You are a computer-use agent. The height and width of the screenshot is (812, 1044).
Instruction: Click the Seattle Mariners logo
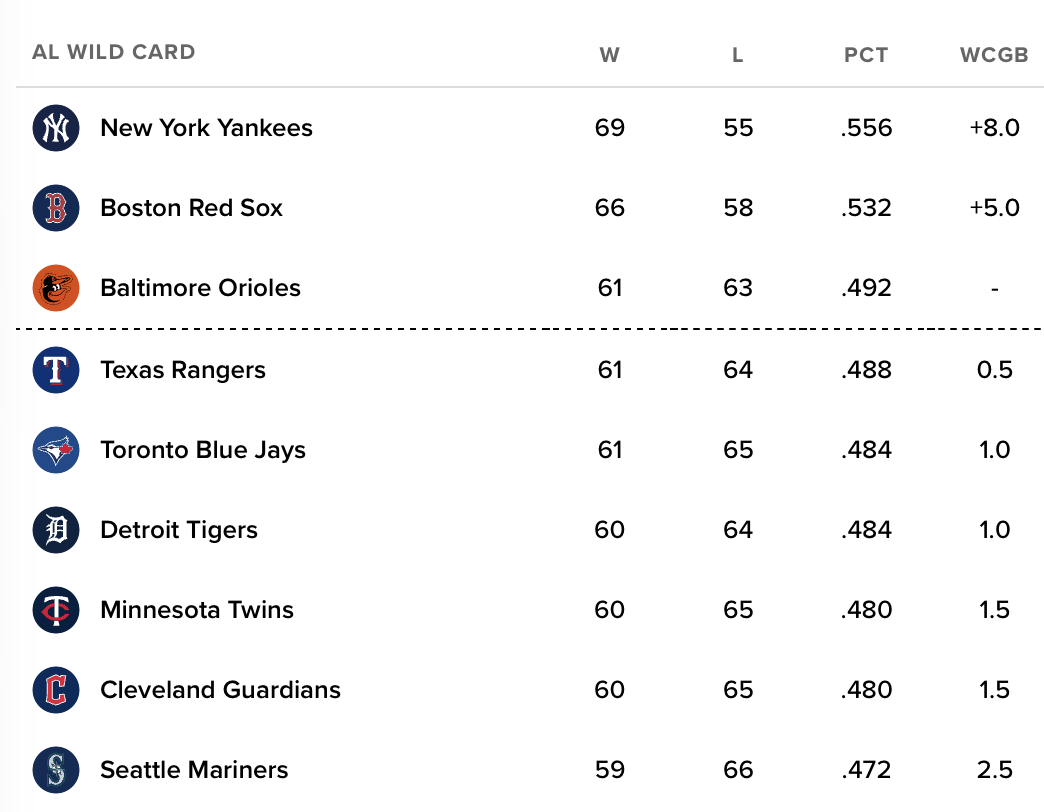pyautogui.click(x=56, y=770)
